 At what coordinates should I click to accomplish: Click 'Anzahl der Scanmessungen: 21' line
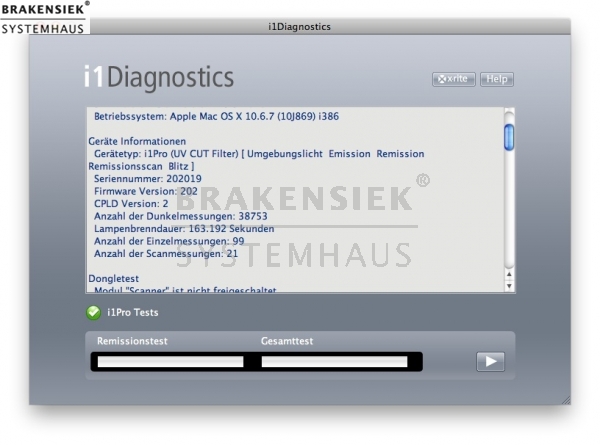(x=166, y=254)
